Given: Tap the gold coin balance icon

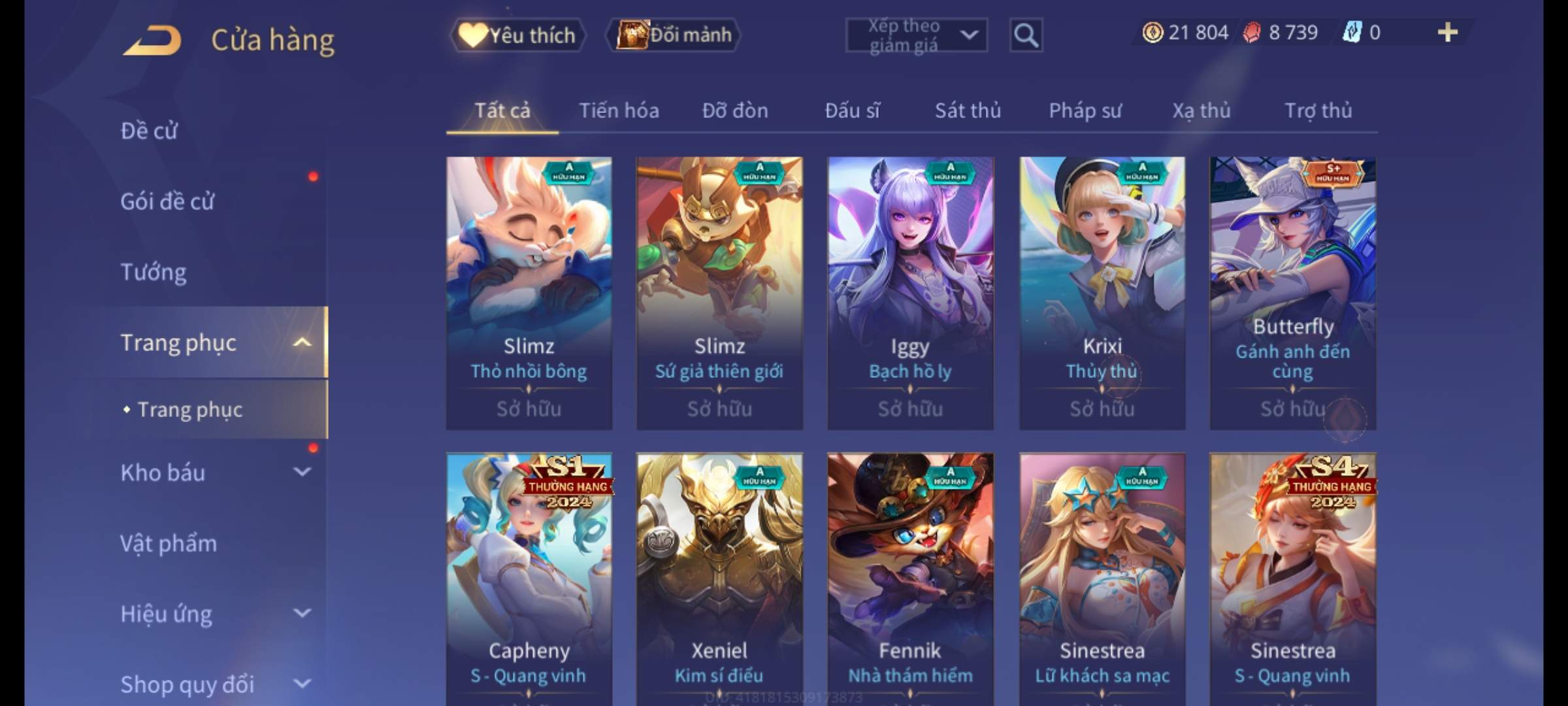Looking at the screenshot, I should (1152, 33).
